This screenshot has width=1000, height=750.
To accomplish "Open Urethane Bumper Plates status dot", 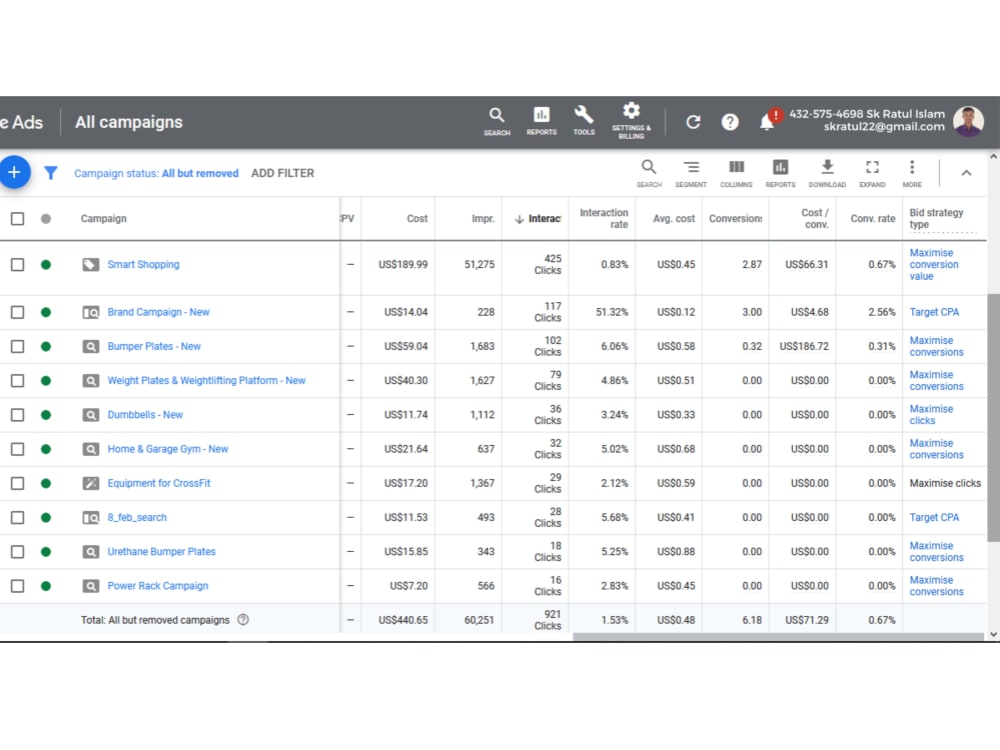I will click(46, 552).
